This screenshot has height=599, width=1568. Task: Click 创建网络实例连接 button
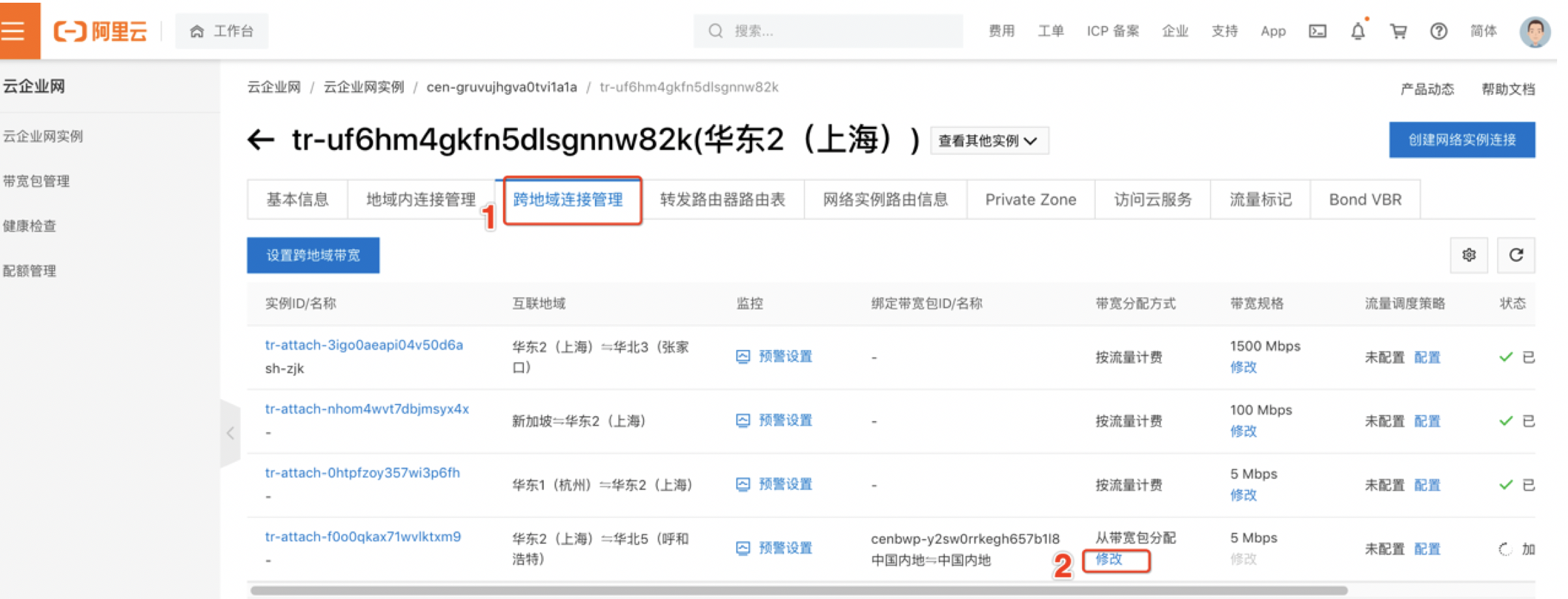pos(1462,140)
